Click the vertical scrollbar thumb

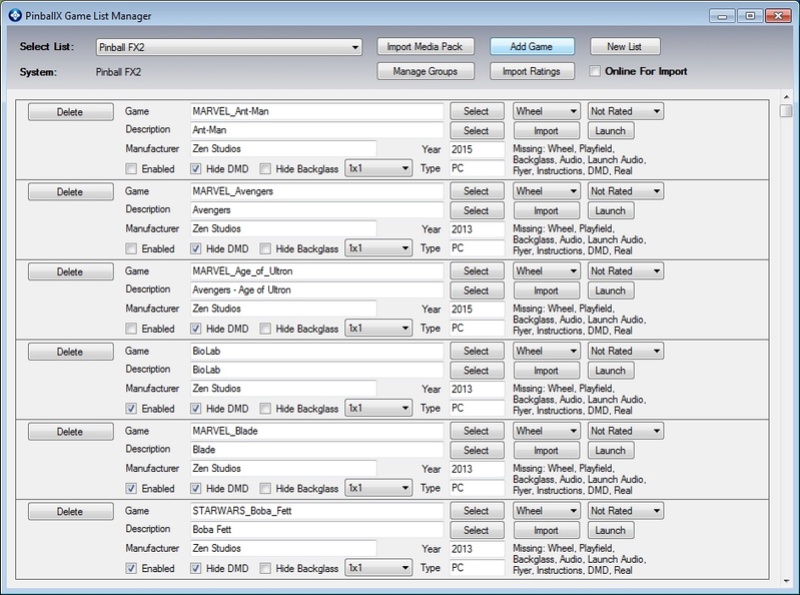[786, 110]
